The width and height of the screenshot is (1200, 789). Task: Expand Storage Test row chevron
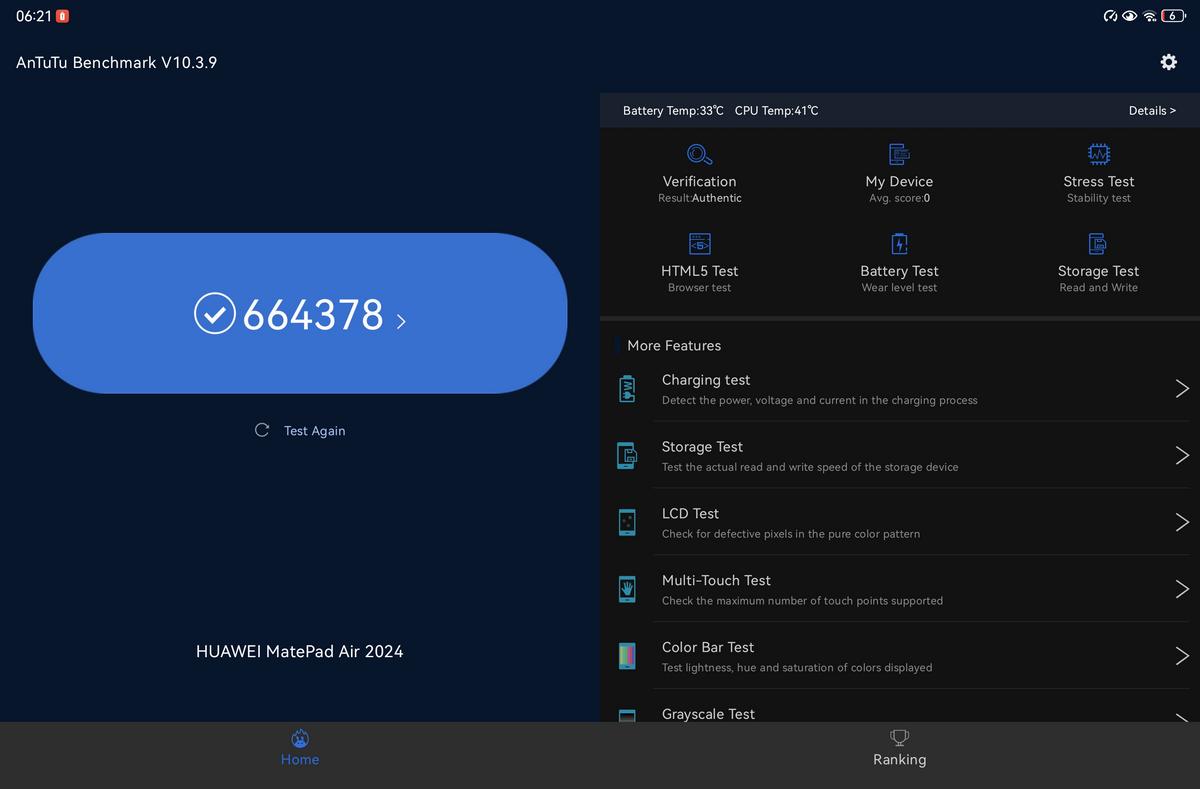pos(1182,456)
